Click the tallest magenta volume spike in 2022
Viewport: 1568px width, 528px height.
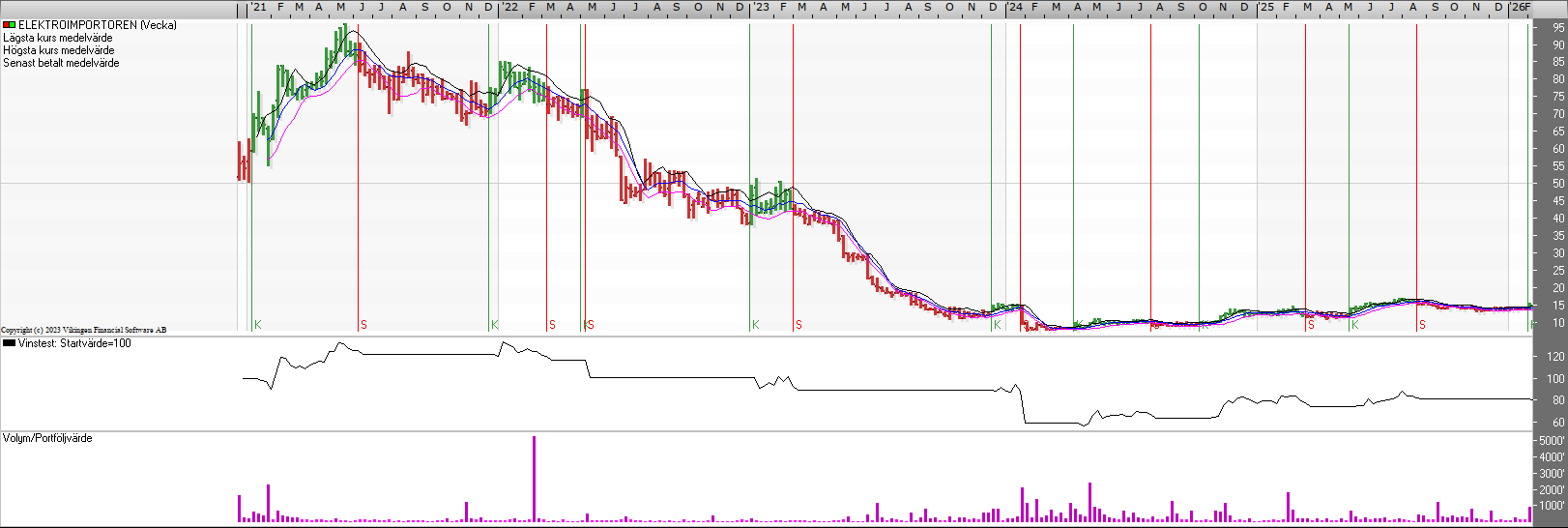[534, 478]
